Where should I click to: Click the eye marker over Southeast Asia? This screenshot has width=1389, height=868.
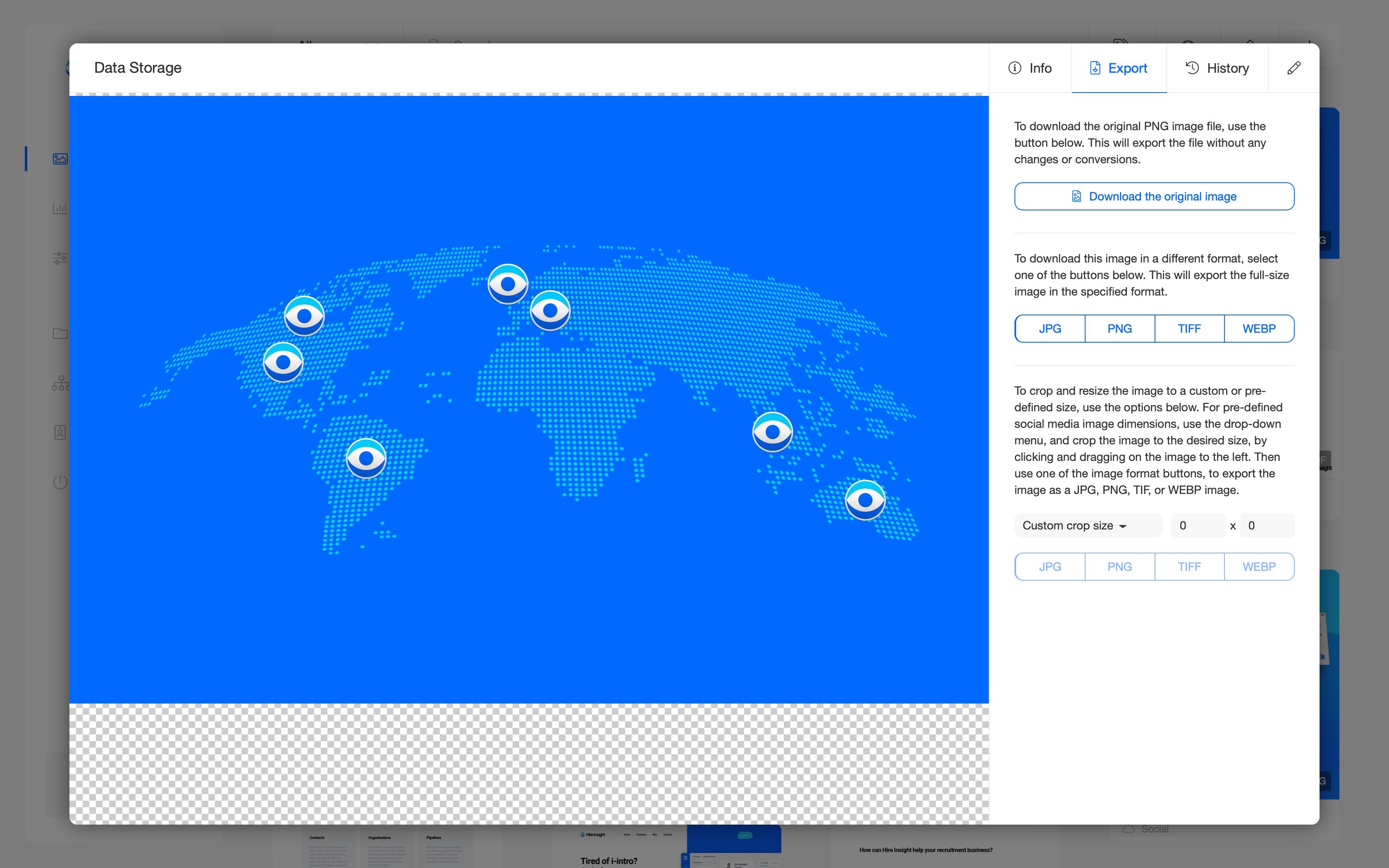click(x=773, y=432)
